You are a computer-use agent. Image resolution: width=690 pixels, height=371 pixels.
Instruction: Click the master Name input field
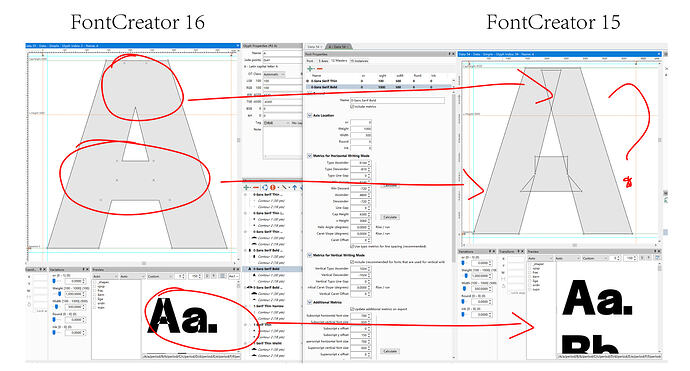click(x=397, y=100)
